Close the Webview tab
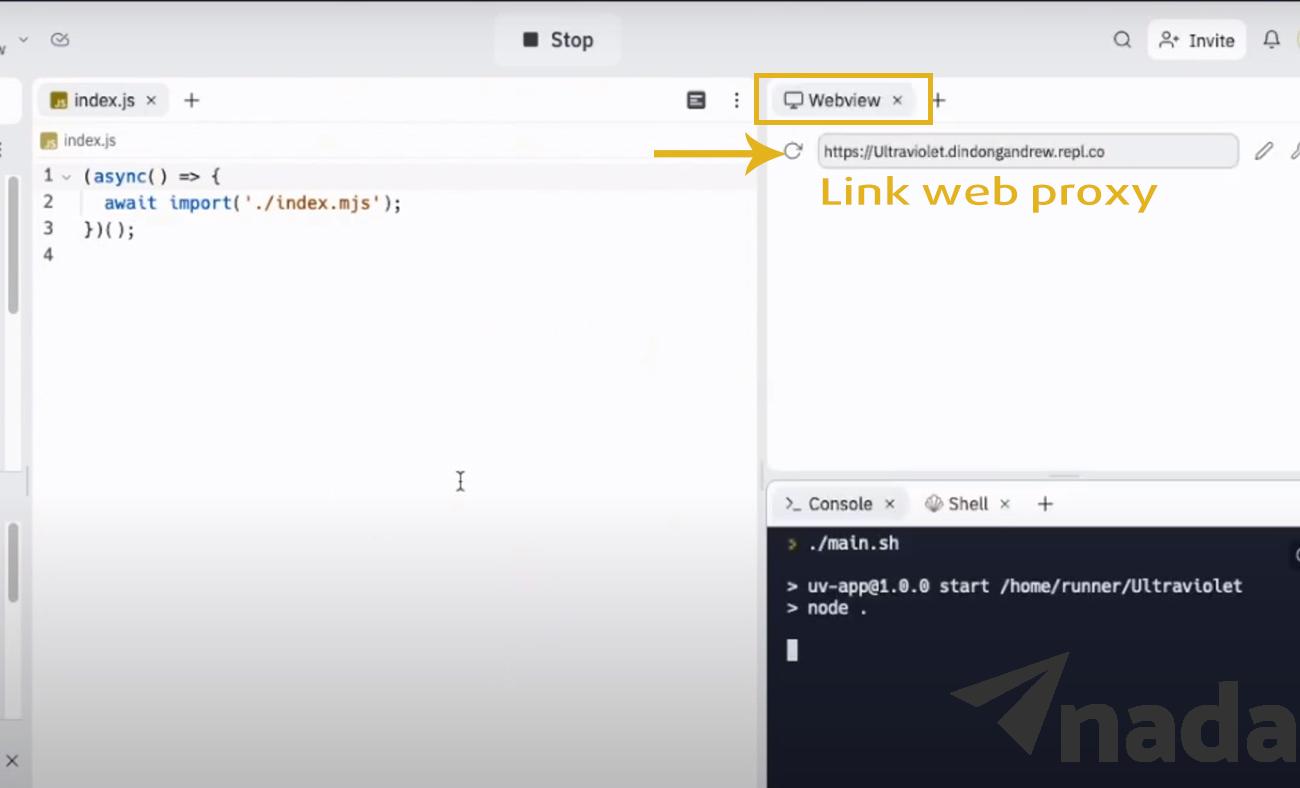This screenshot has width=1300, height=788. click(x=897, y=100)
